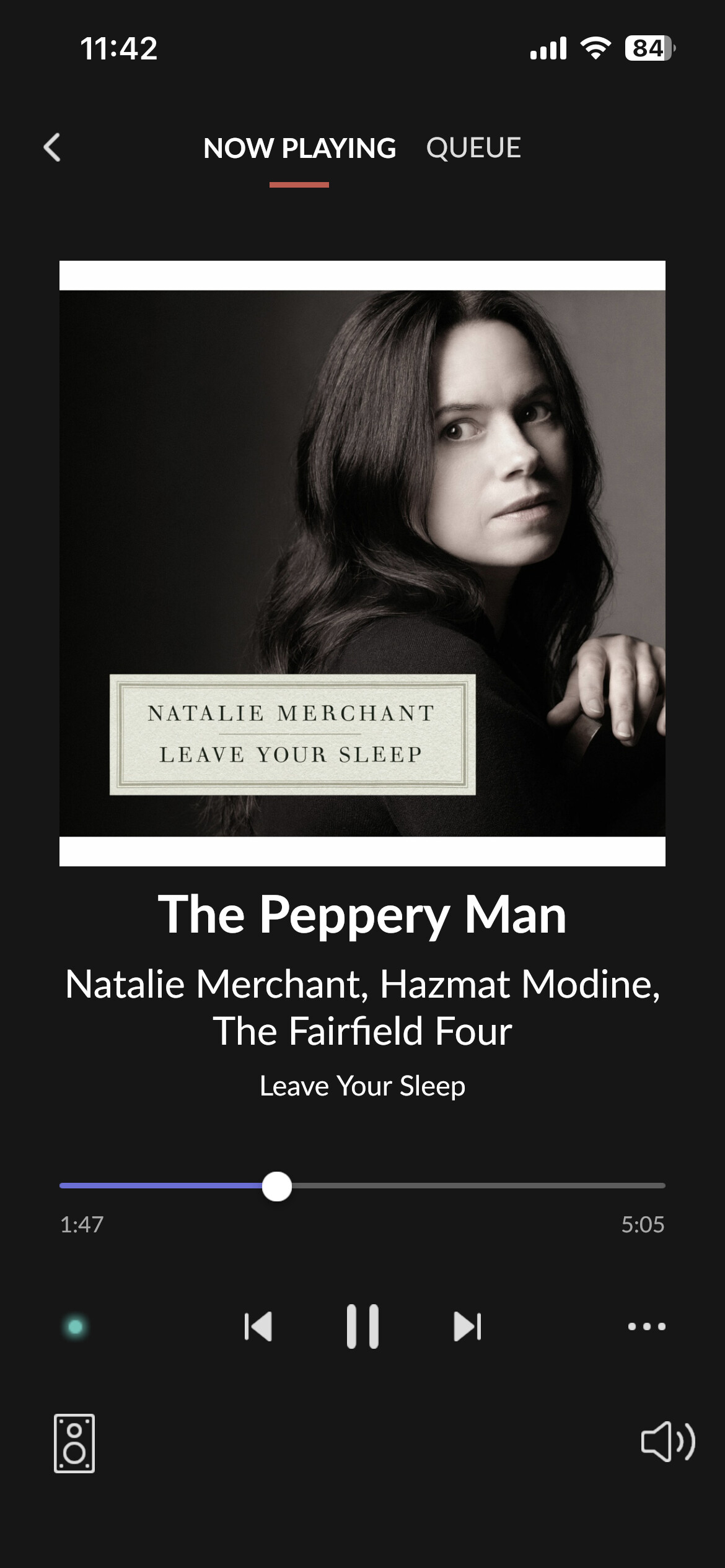The width and height of the screenshot is (725, 1568).
Task: Open the speaker output selector icon
Action: point(74,1443)
